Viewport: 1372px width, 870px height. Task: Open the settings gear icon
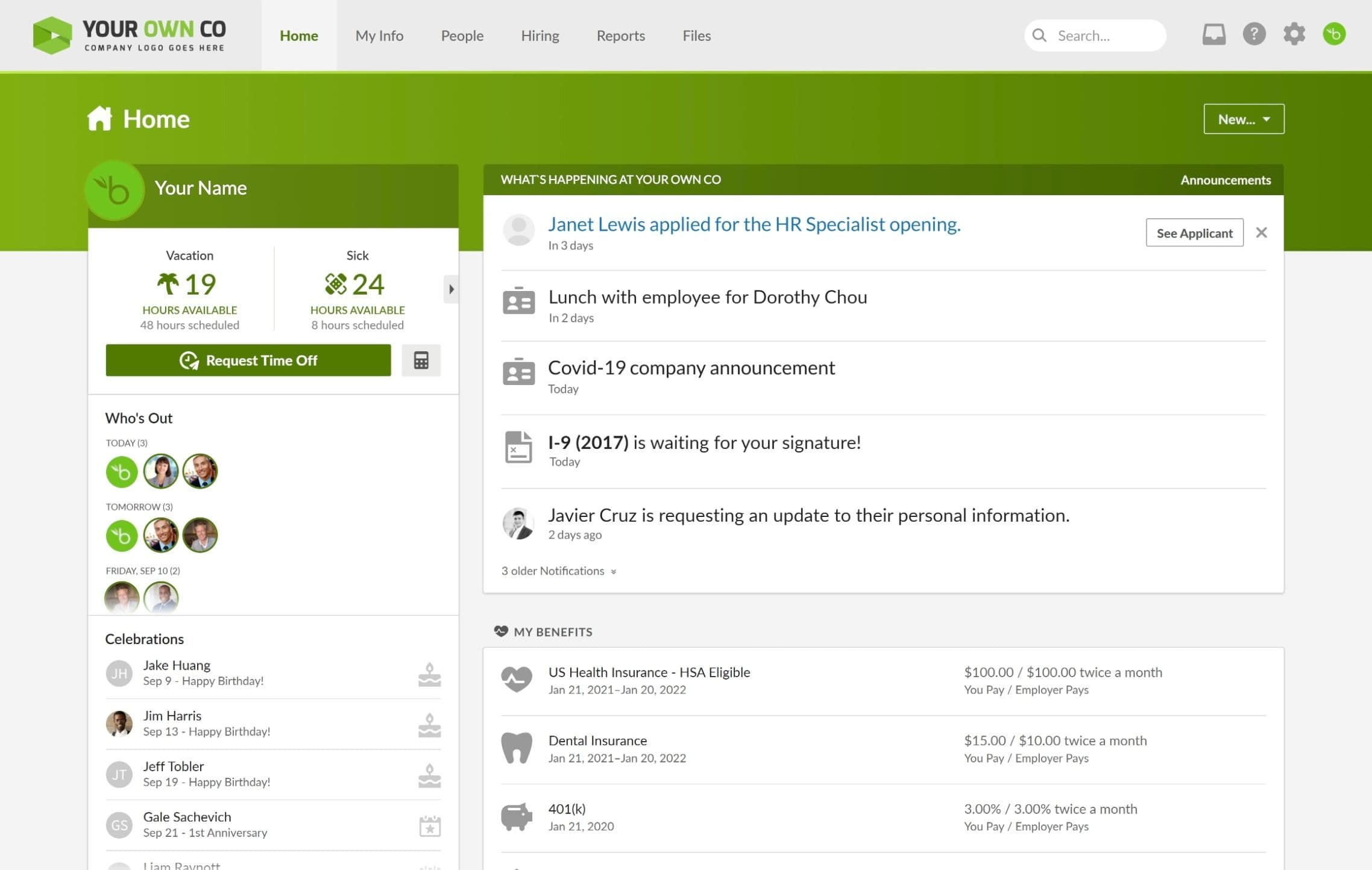1294,34
